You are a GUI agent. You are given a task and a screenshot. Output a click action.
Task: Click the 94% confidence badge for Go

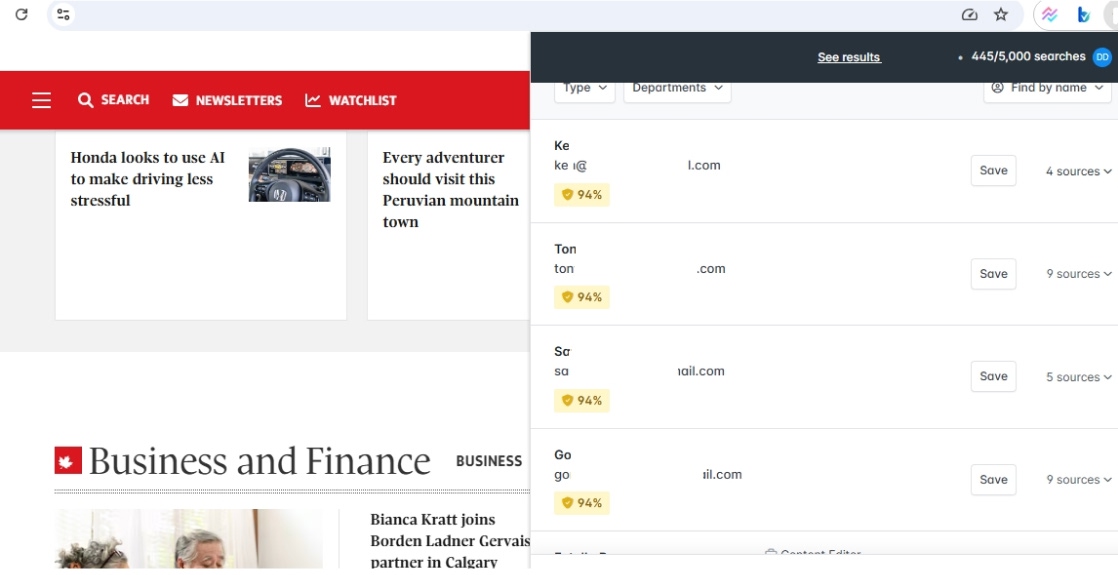[x=582, y=503]
